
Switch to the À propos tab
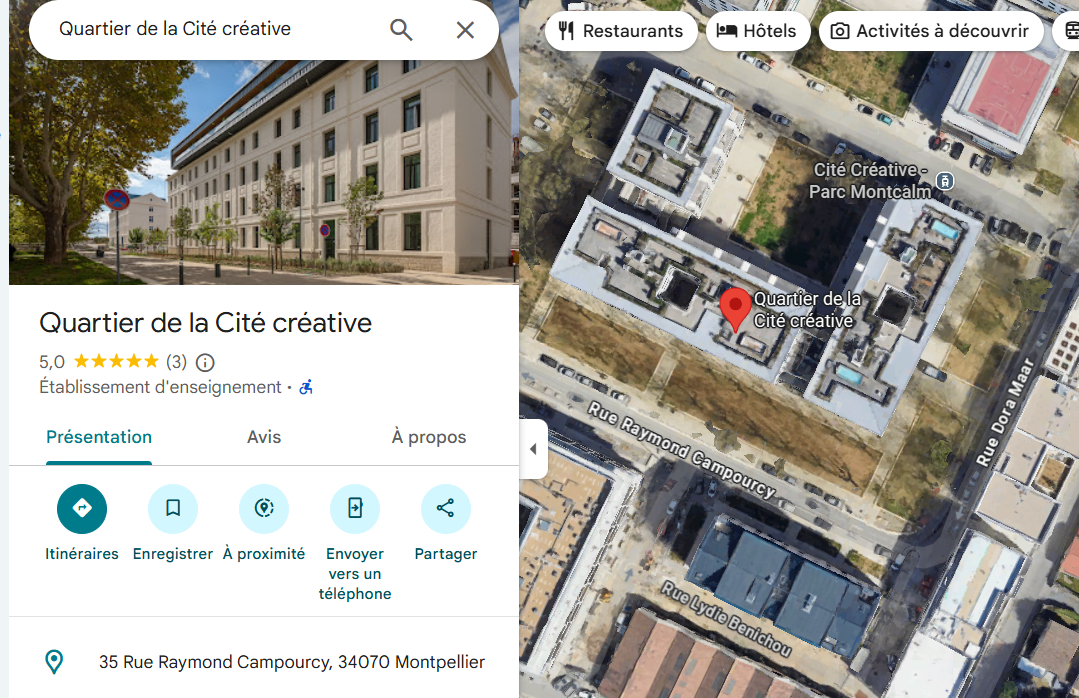(429, 437)
